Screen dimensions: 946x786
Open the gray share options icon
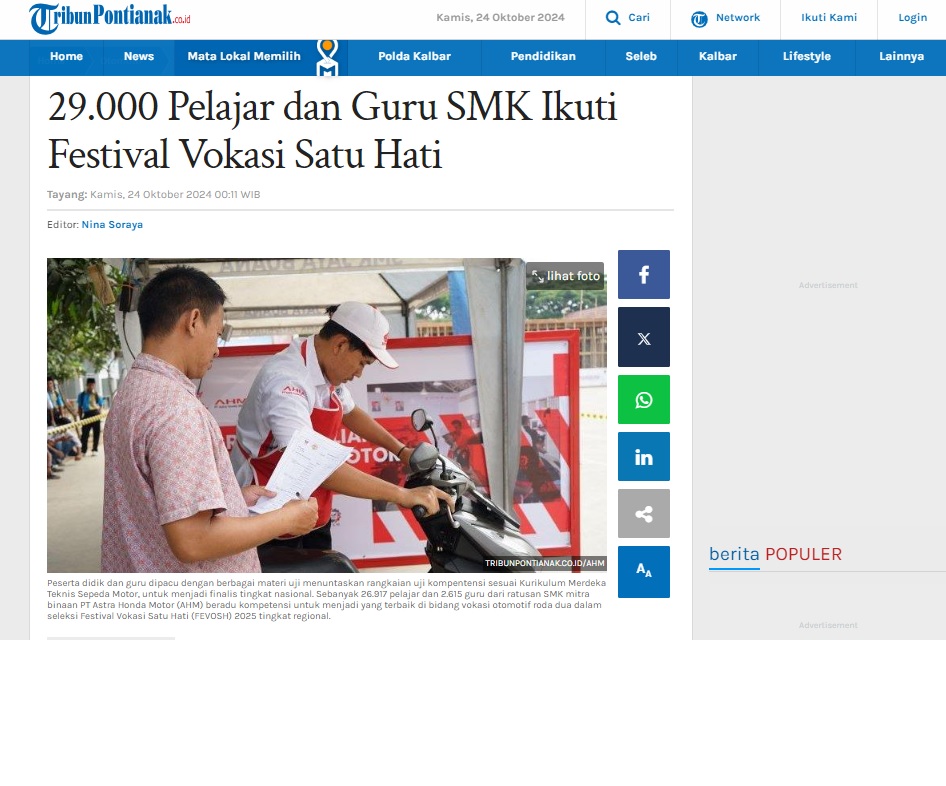point(644,513)
